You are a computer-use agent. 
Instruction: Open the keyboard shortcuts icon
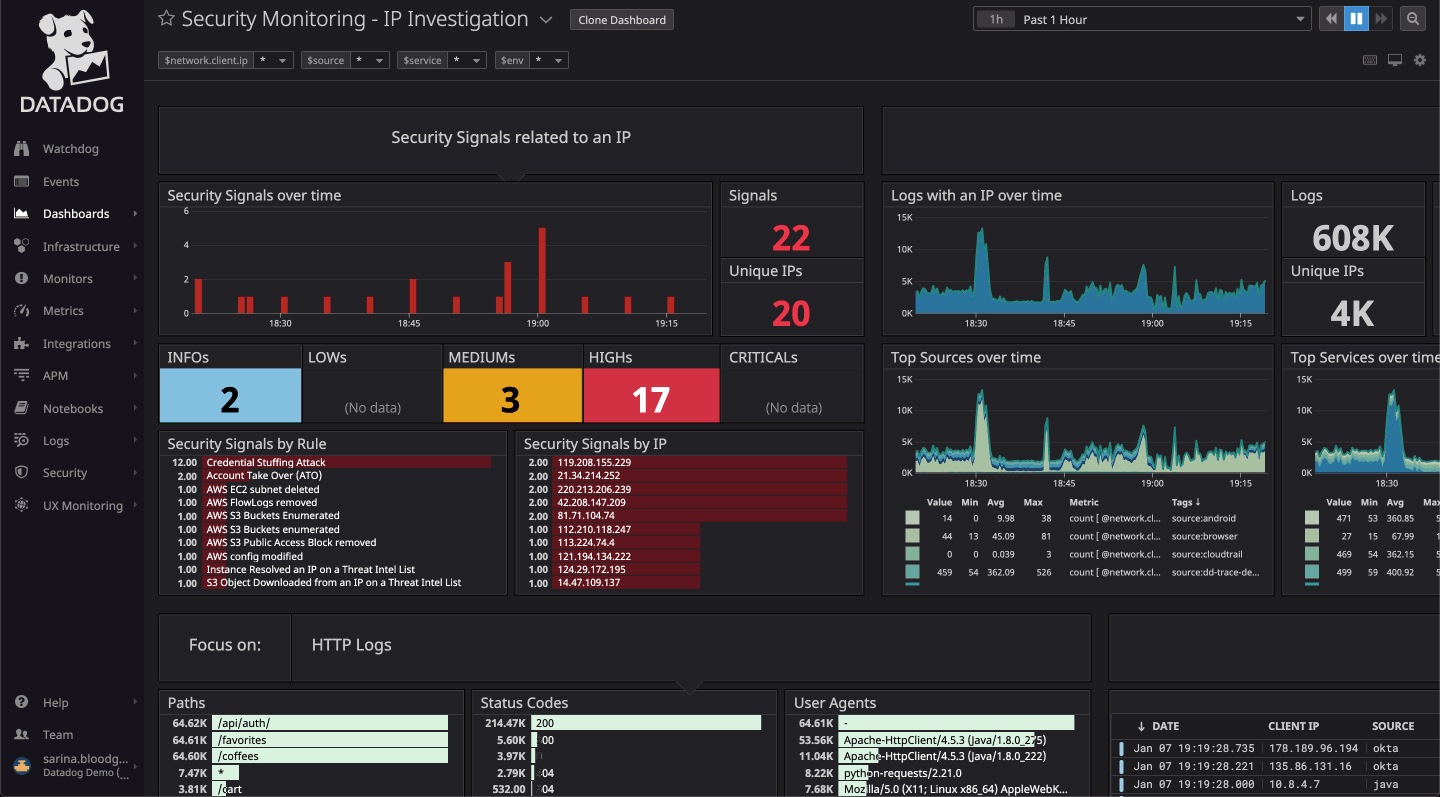[x=1369, y=60]
